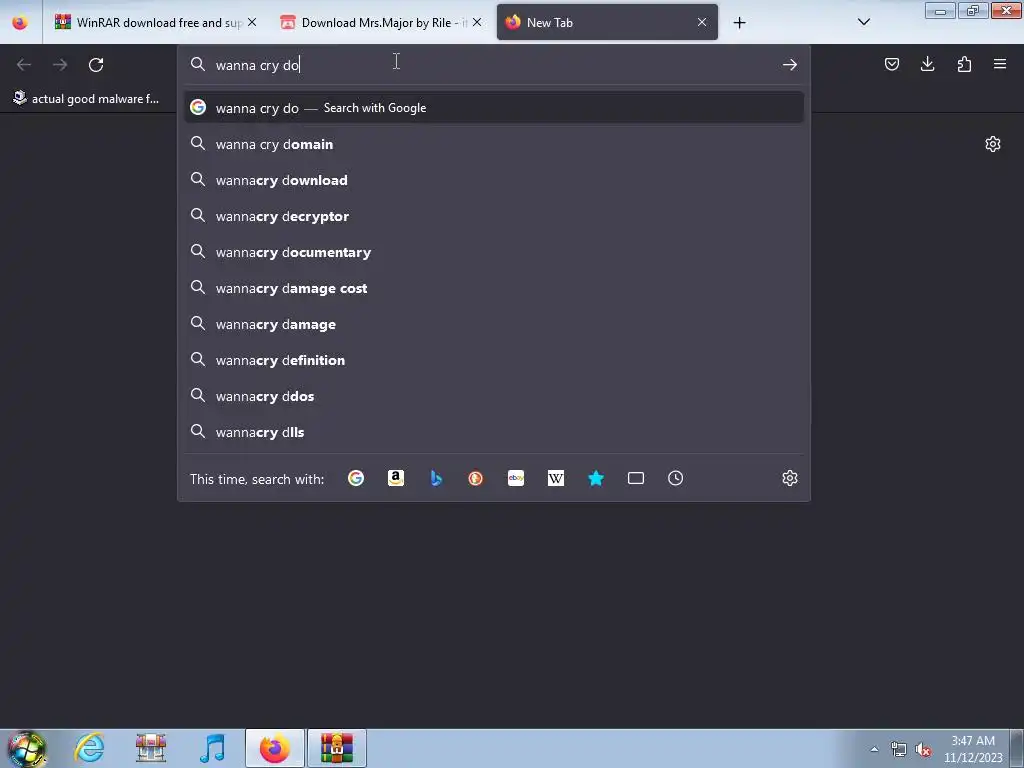Search this time with Bing
The height and width of the screenshot is (768, 1024).
(436, 478)
